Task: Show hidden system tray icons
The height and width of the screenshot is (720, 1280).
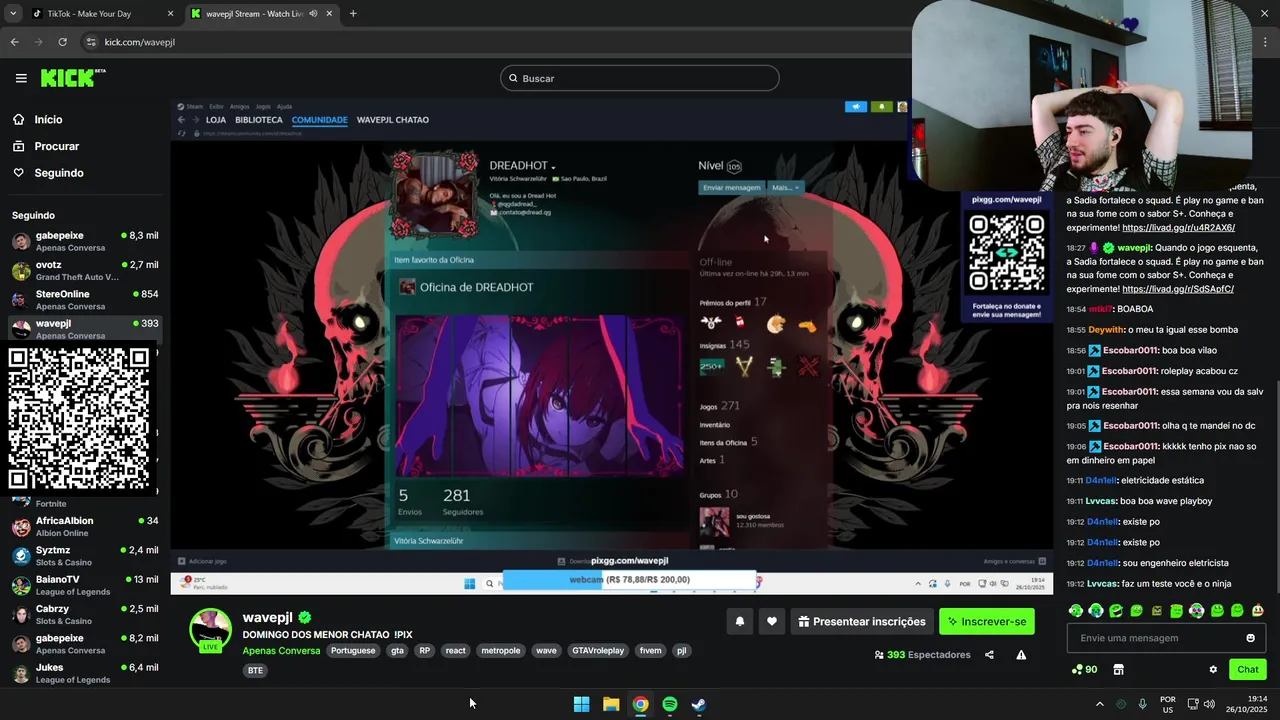Action: click(1099, 704)
